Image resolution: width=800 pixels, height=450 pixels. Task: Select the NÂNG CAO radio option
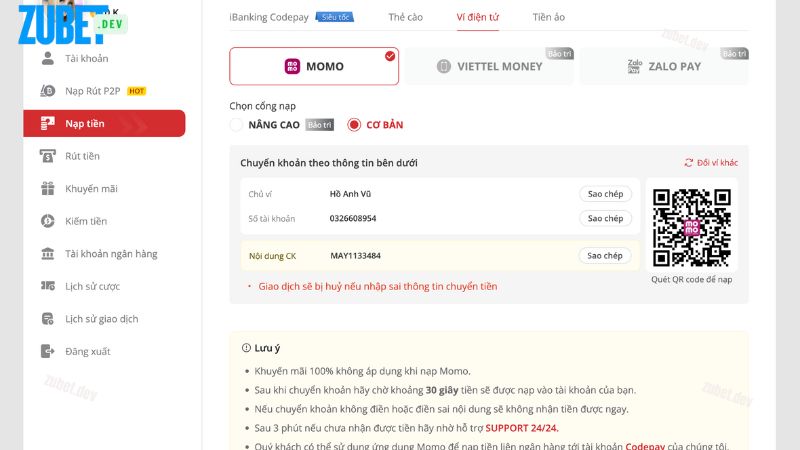[236, 125]
